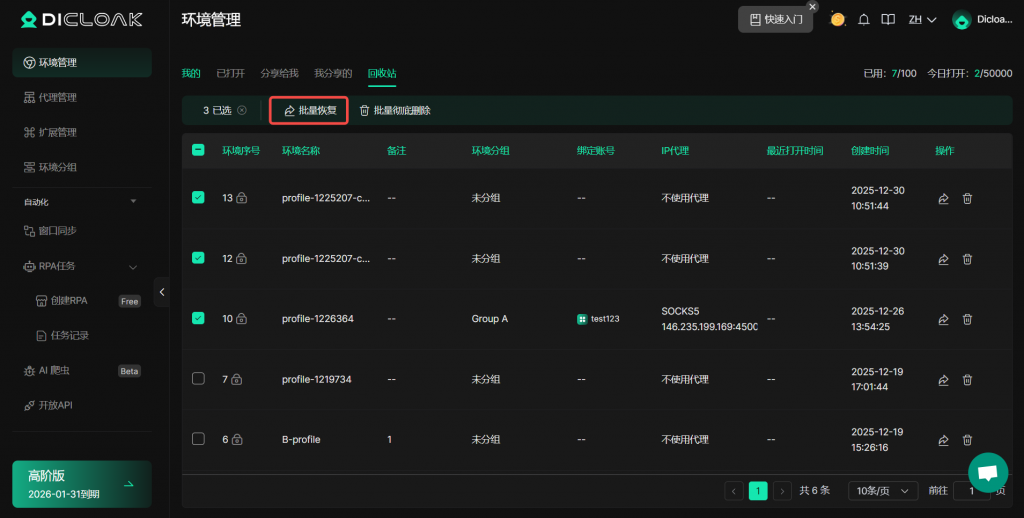Open the notification bell icon

[864, 20]
